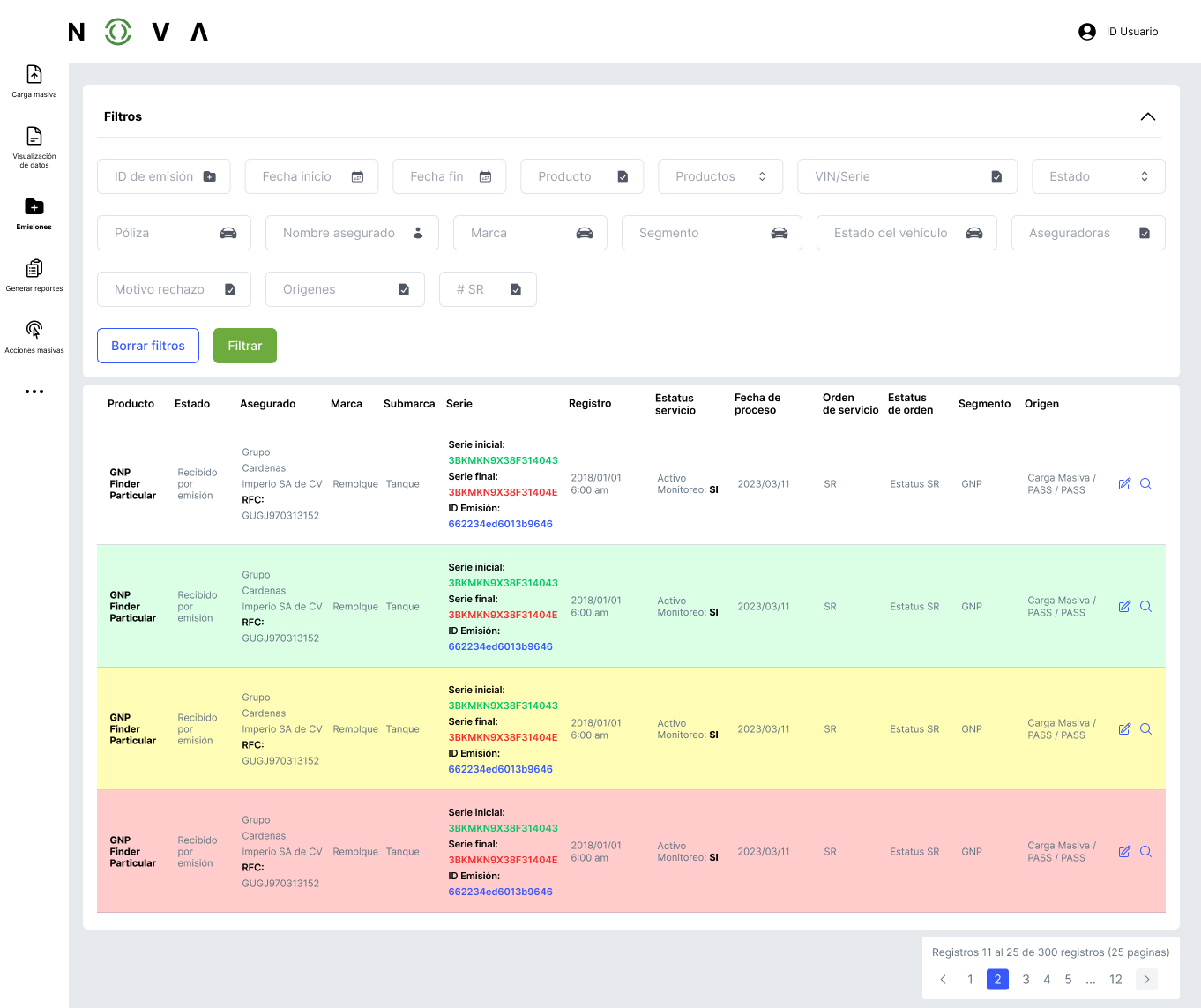Click the Serie column header

[459, 404]
